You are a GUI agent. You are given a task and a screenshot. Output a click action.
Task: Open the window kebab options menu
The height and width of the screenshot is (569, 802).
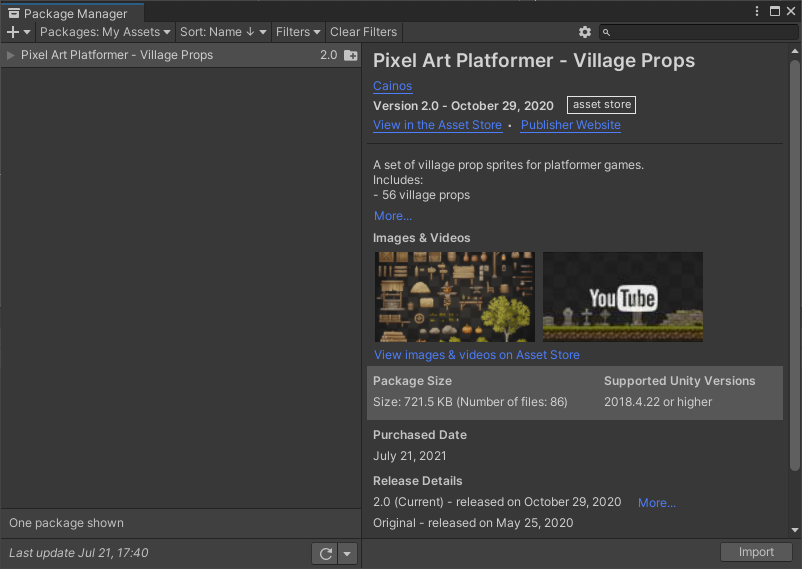click(757, 11)
